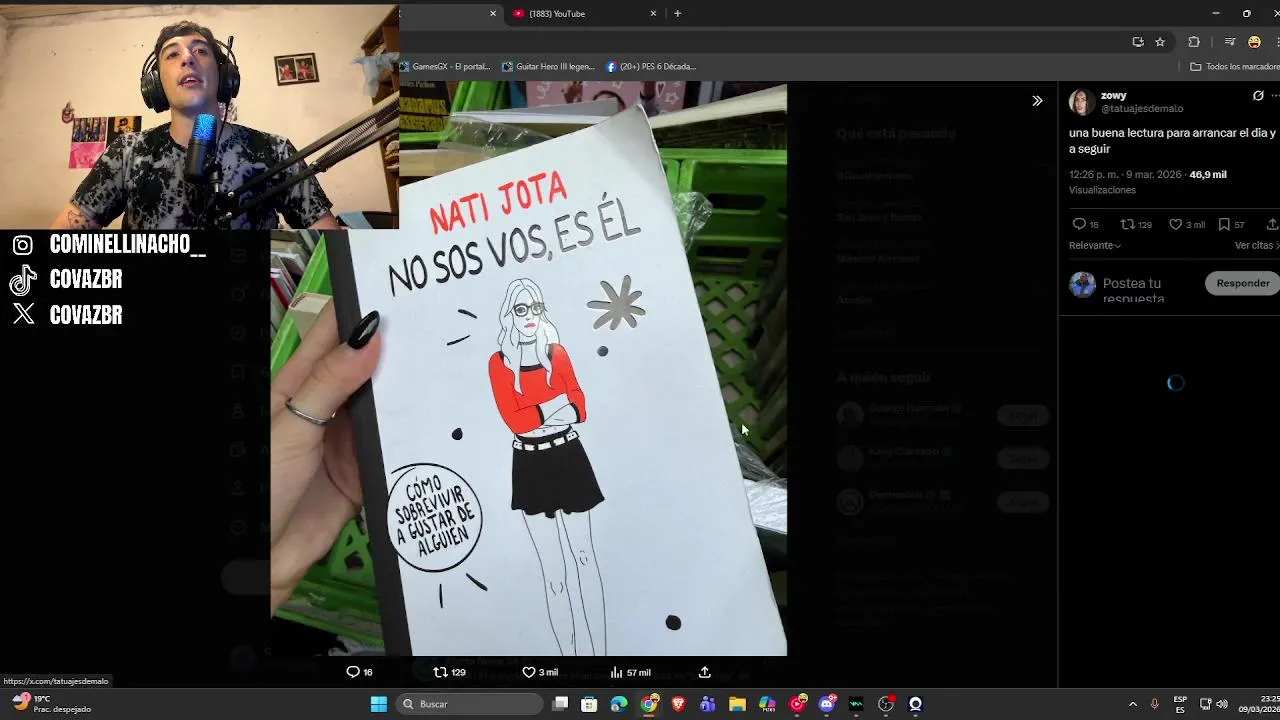
Task: Open Microsoft Store from taskbar
Action: [x=589, y=704]
